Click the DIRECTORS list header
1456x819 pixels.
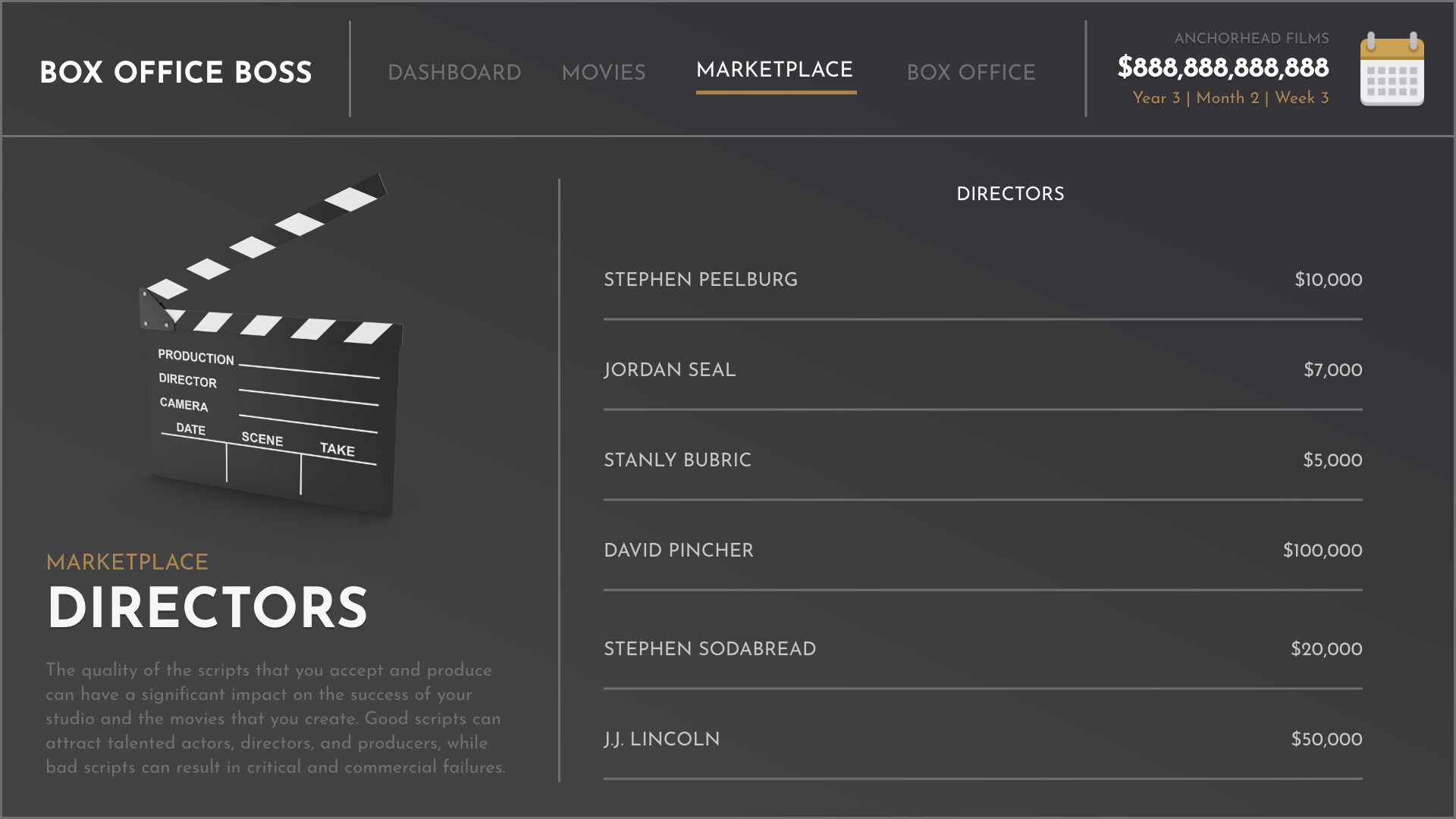1010,193
